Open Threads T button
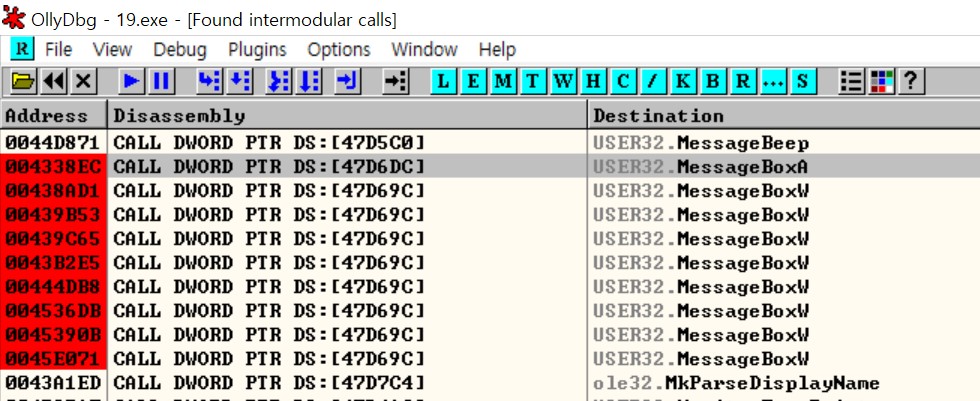980x401 pixels. click(x=532, y=82)
